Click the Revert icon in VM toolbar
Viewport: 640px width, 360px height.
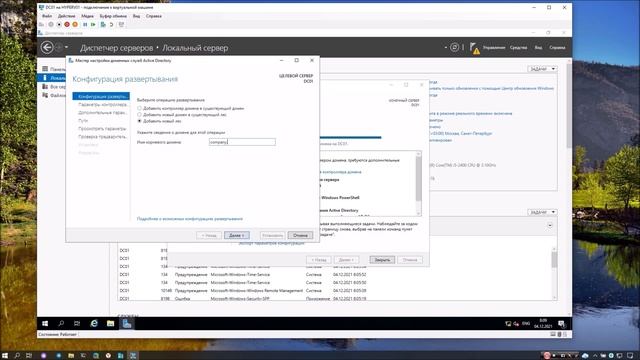pos(111,24)
